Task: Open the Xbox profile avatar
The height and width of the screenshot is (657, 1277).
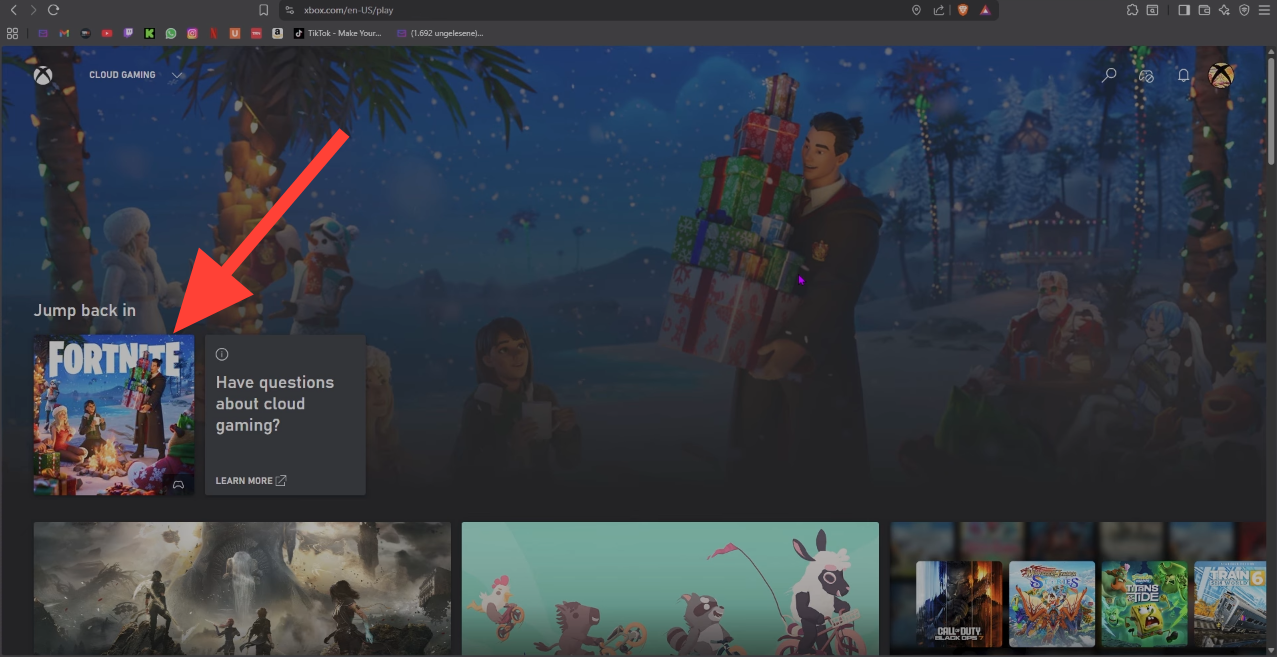Action: pyautogui.click(x=1220, y=75)
